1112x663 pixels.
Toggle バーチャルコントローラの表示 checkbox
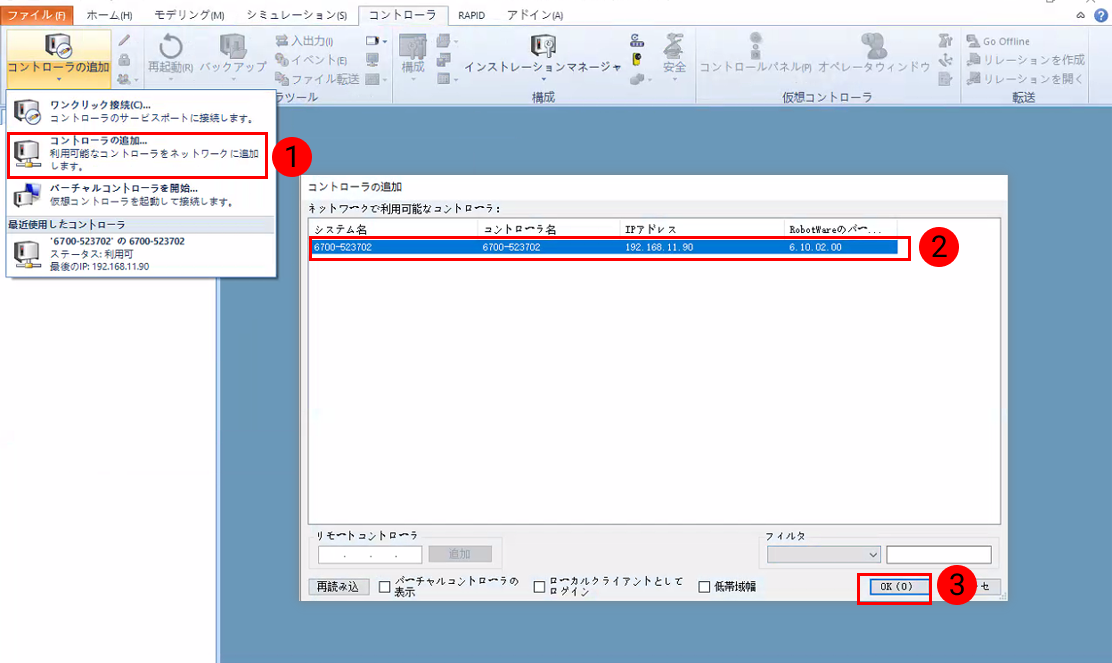click(x=384, y=586)
